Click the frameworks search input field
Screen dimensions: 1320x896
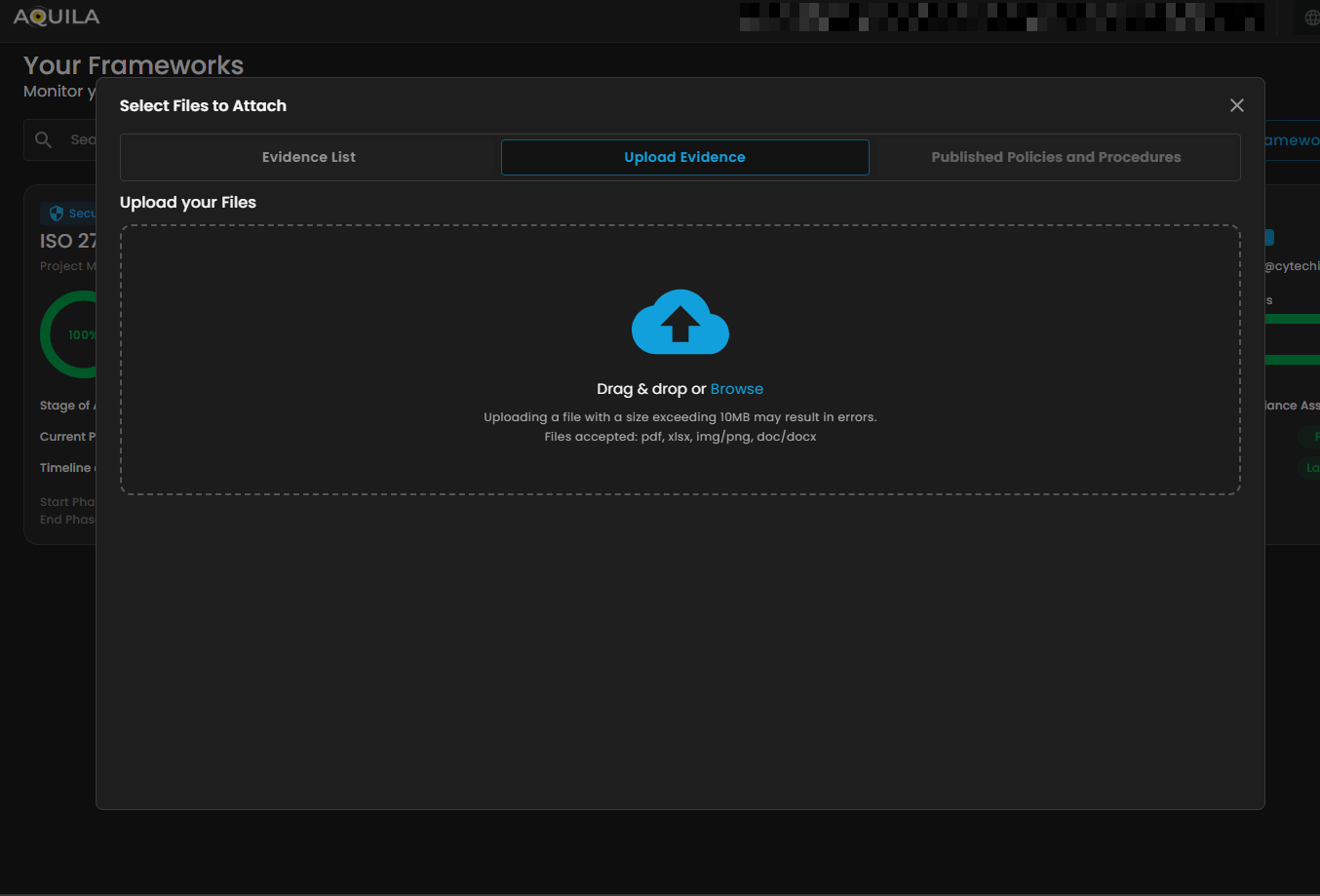click(82, 140)
